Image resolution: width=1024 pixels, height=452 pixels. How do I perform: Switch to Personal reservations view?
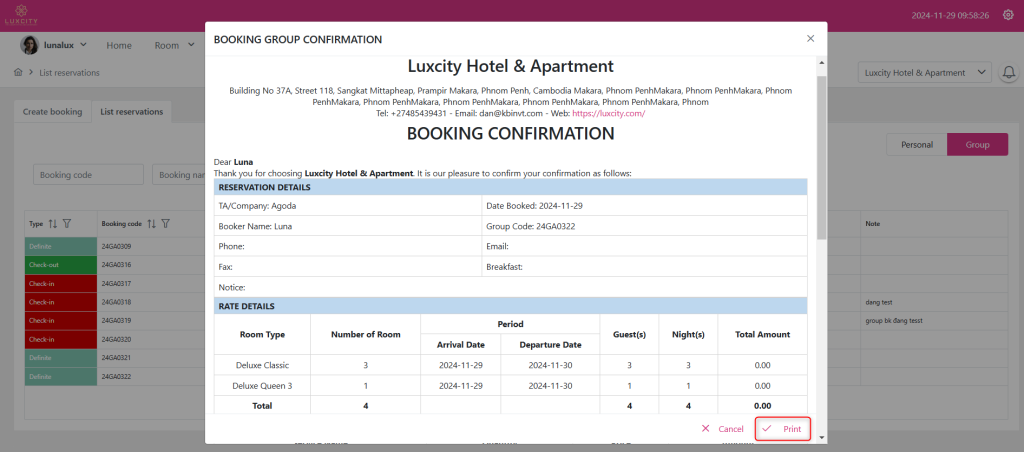[x=916, y=145]
